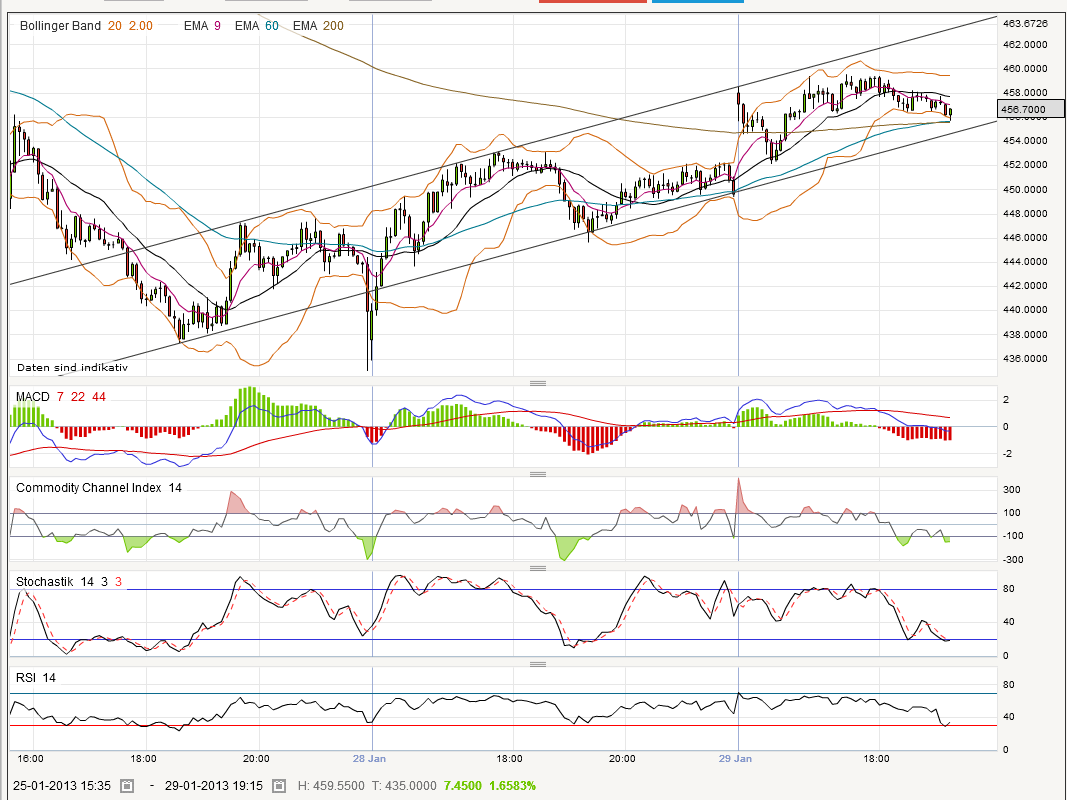The height and width of the screenshot is (800, 1067).
Task: Select the EMA 200 indicator label
Action: click(x=318, y=26)
